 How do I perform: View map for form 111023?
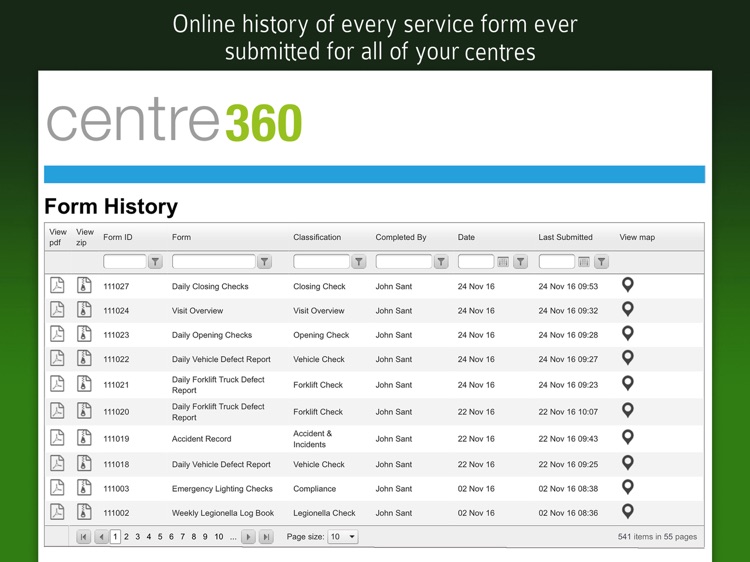628,333
